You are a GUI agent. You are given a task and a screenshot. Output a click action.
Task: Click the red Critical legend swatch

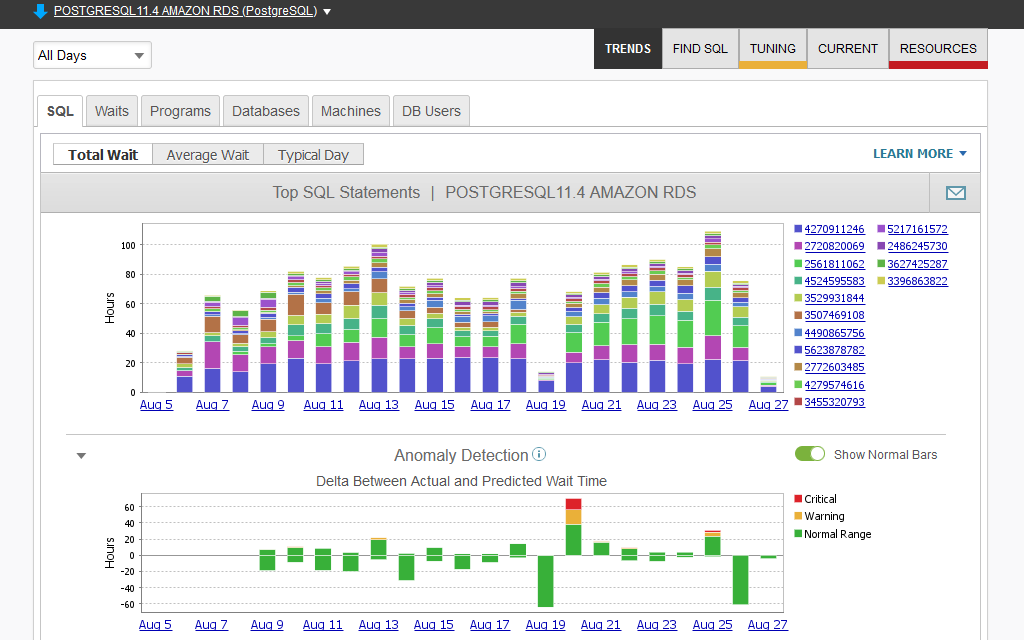tap(797, 499)
